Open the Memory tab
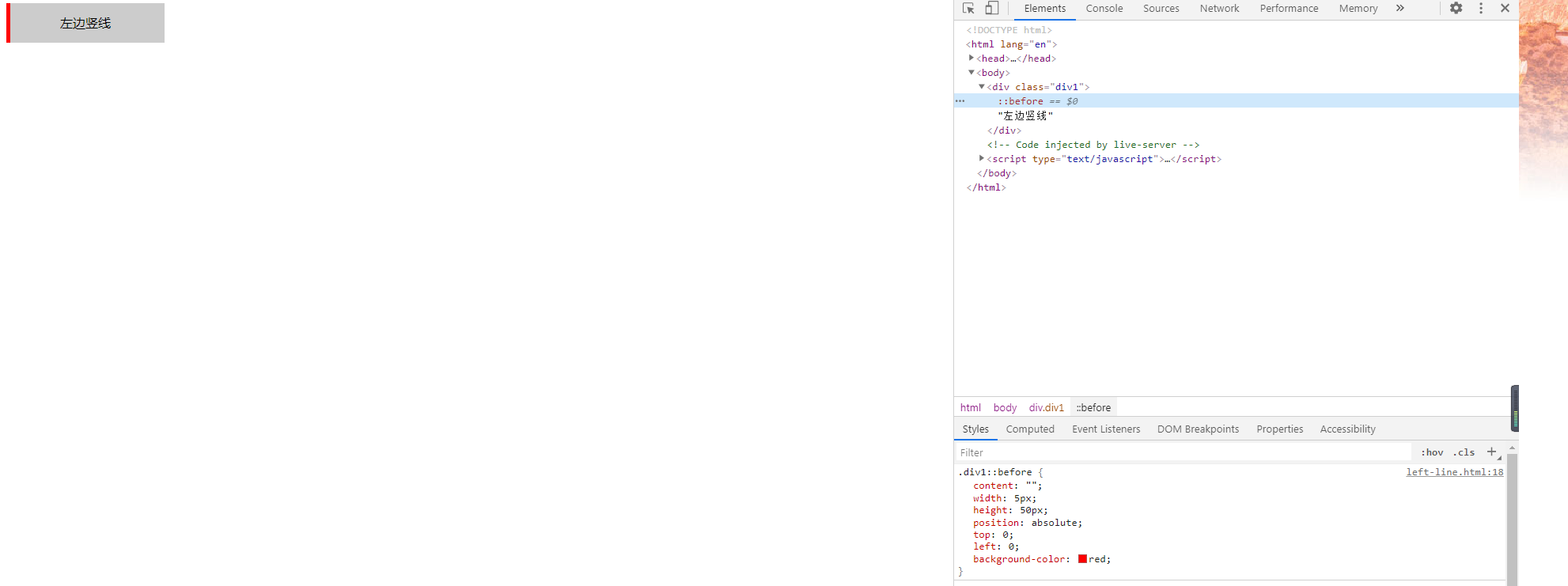Viewport: 1568px width, 586px height. (1358, 9)
